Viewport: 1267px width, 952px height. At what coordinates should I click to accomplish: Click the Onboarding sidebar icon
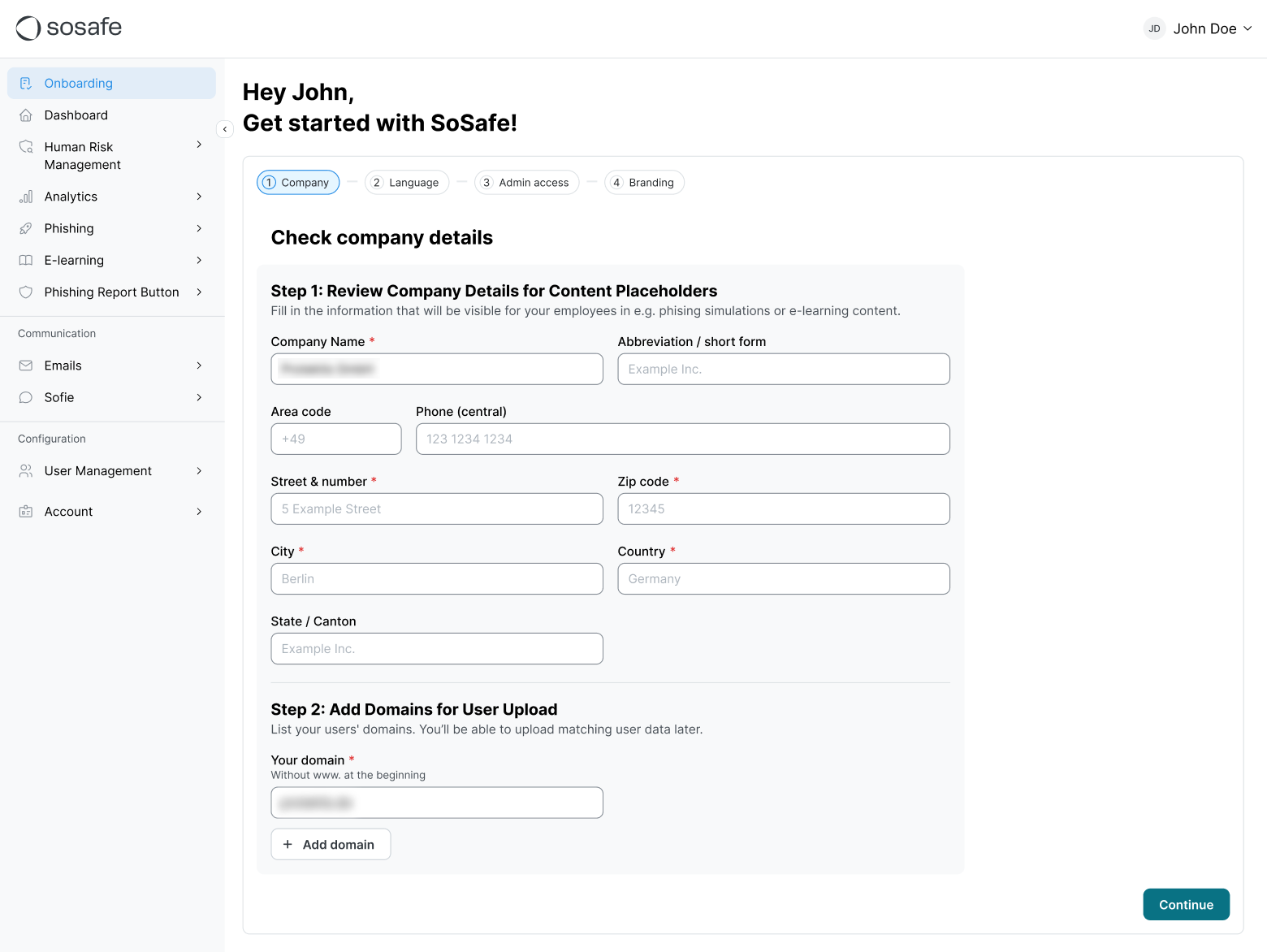26,84
